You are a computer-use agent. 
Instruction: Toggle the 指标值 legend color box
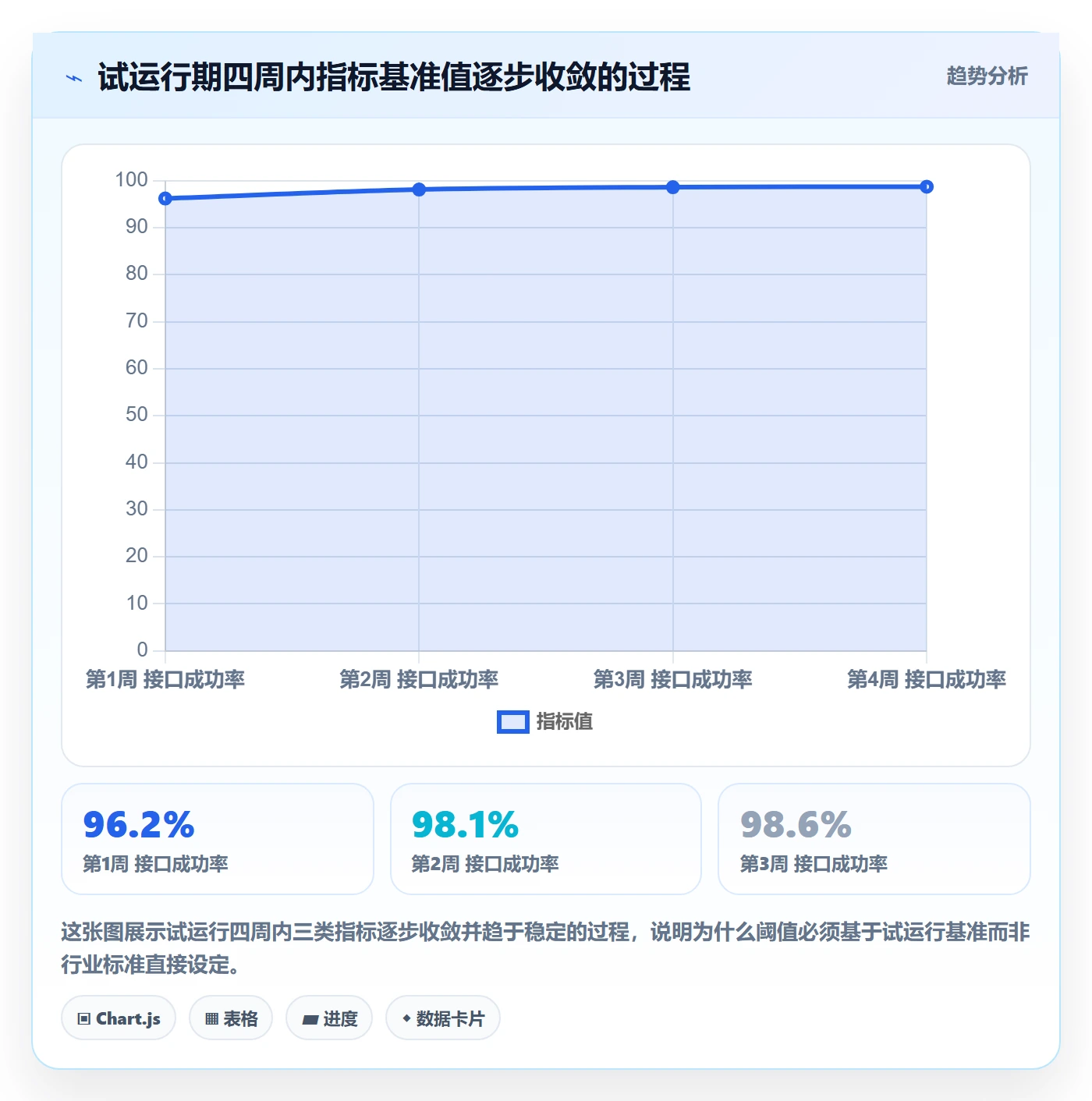(x=513, y=722)
